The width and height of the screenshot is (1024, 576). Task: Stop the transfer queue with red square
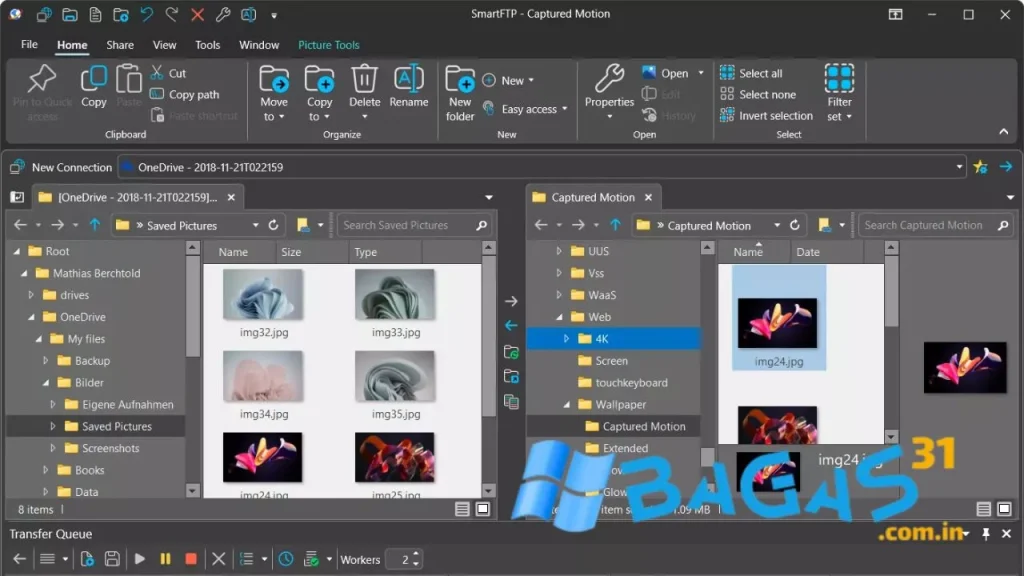(191, 559)
